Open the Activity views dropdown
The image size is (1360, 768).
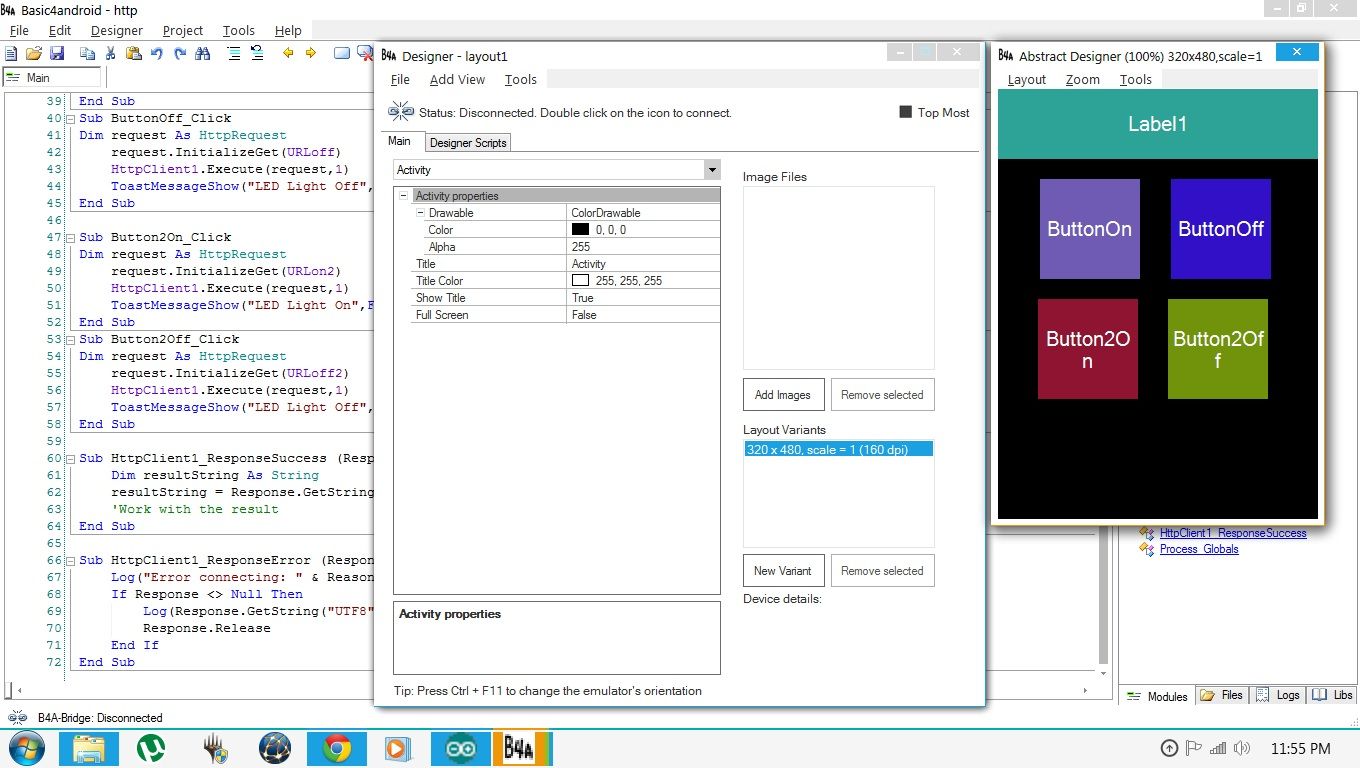click(x=711, y=170)
